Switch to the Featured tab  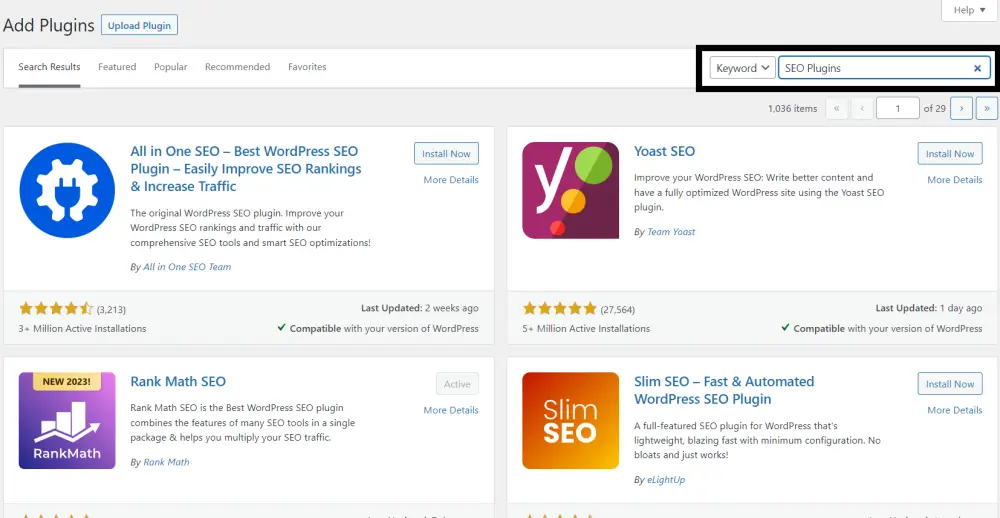coord(117,67)
